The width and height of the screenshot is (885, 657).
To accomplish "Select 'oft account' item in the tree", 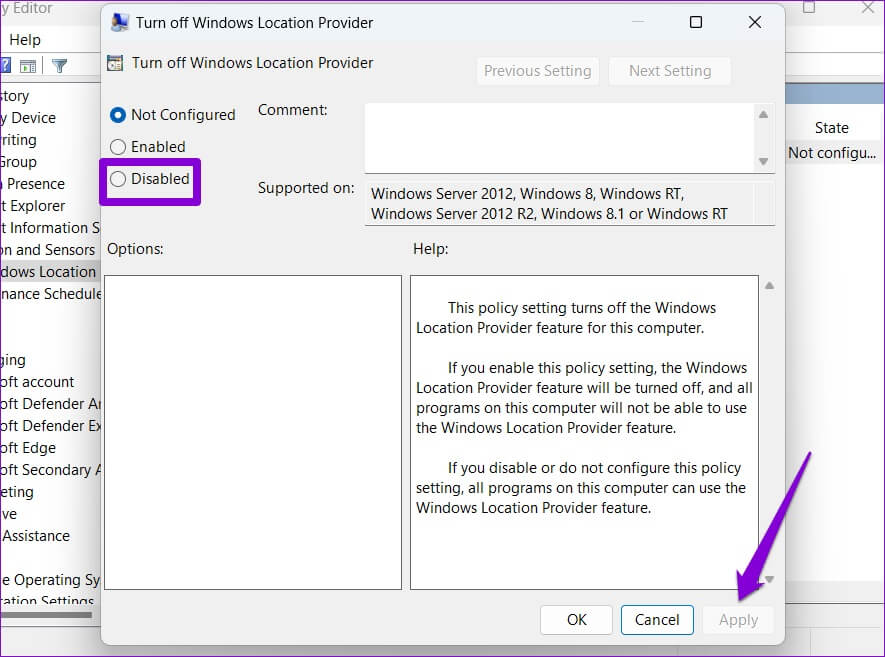I will [x=37, y=382].
